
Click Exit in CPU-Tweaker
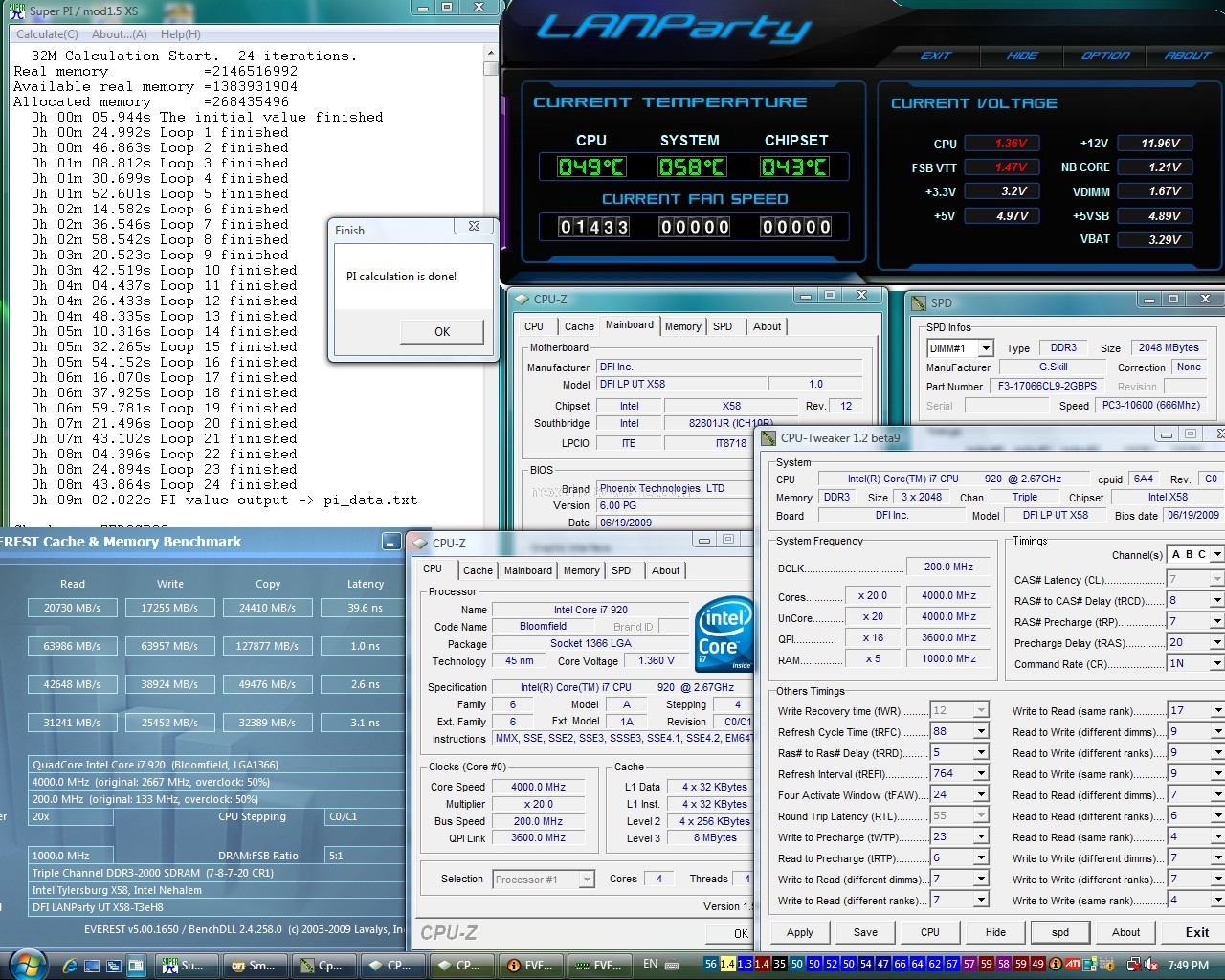[1197, 932]
